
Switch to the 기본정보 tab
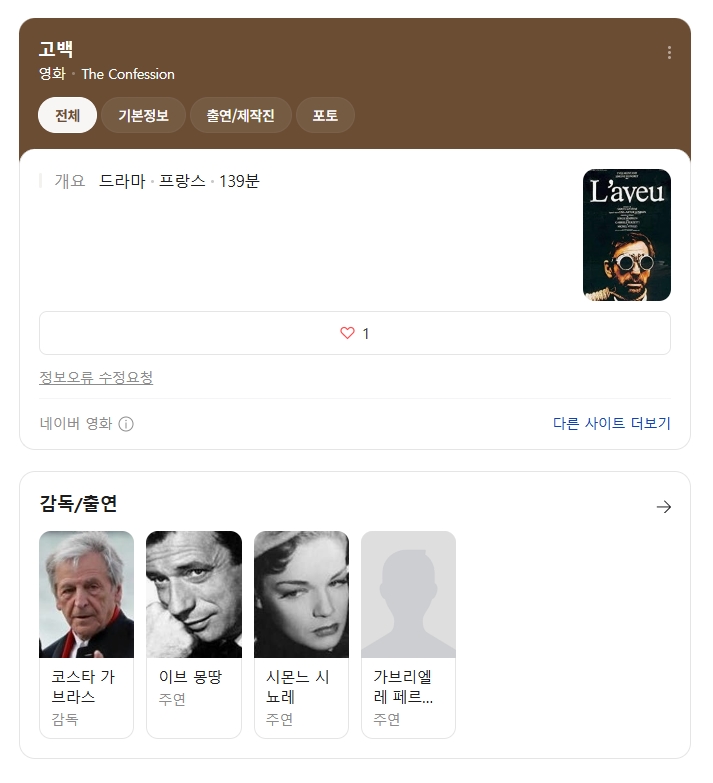[x=143, y=115]
